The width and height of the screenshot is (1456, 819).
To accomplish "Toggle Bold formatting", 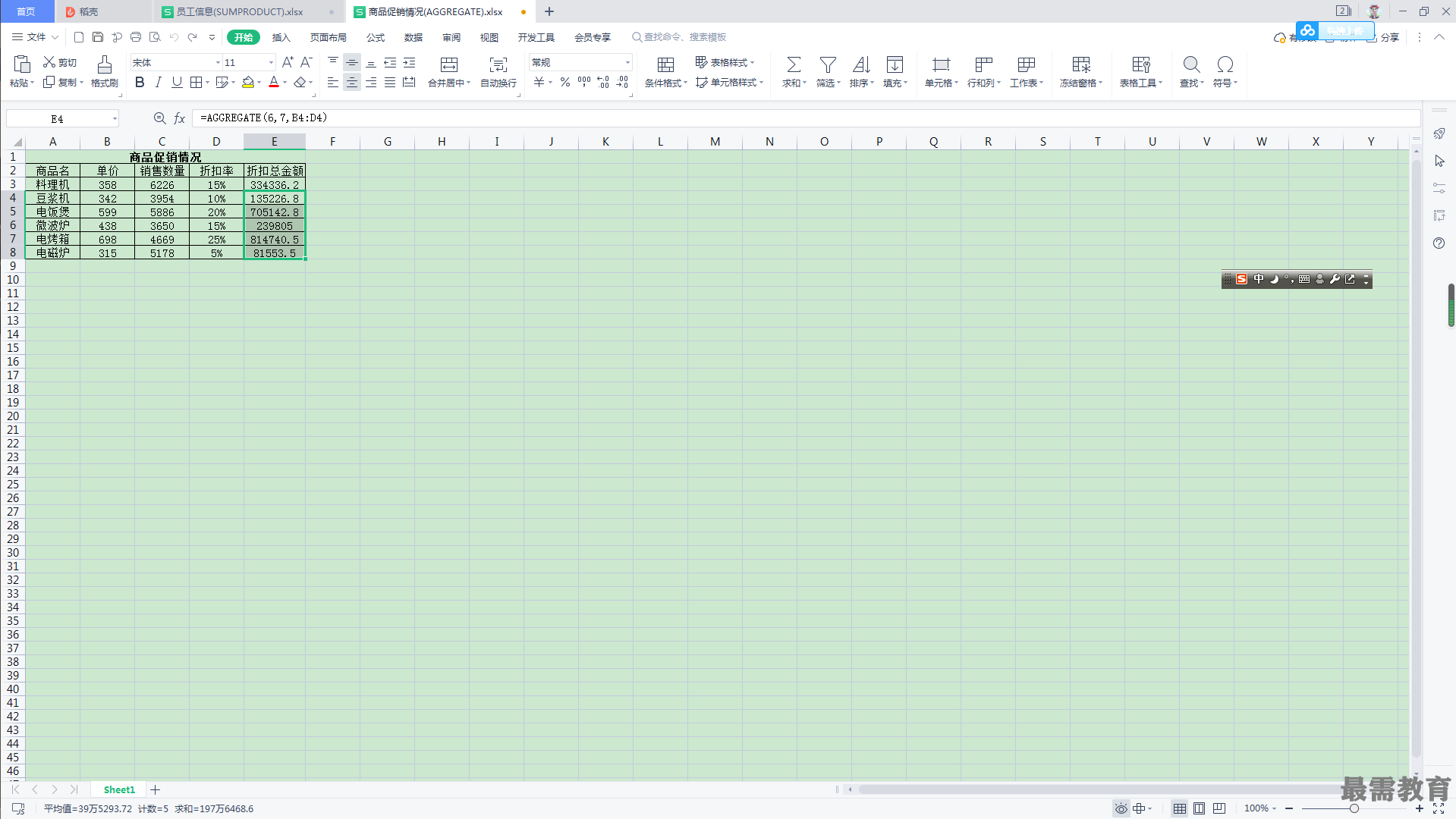I will point(140,82).
